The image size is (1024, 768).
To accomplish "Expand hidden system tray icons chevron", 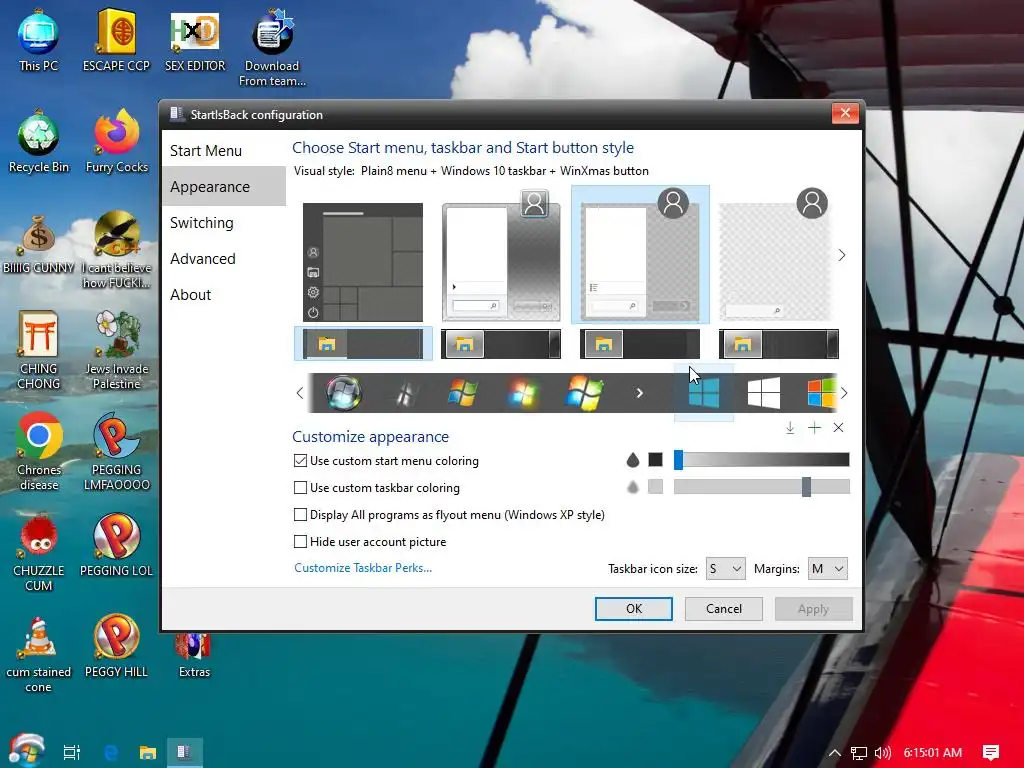I will [835, 753].
